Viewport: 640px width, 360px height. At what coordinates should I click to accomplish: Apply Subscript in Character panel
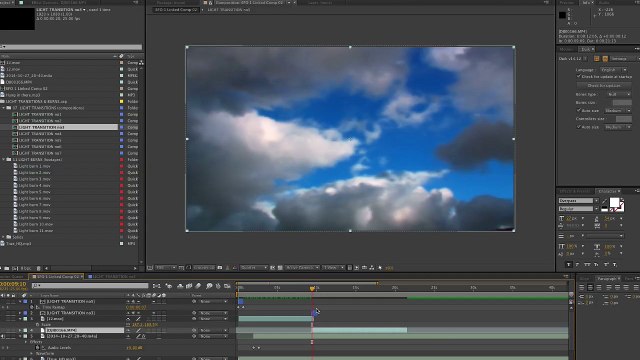615,264
